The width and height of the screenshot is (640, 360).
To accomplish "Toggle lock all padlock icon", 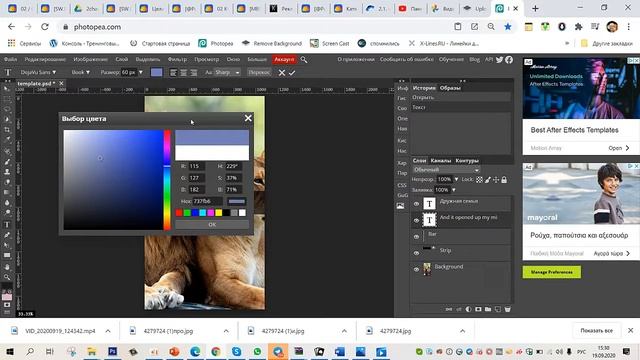I will 504,180.
